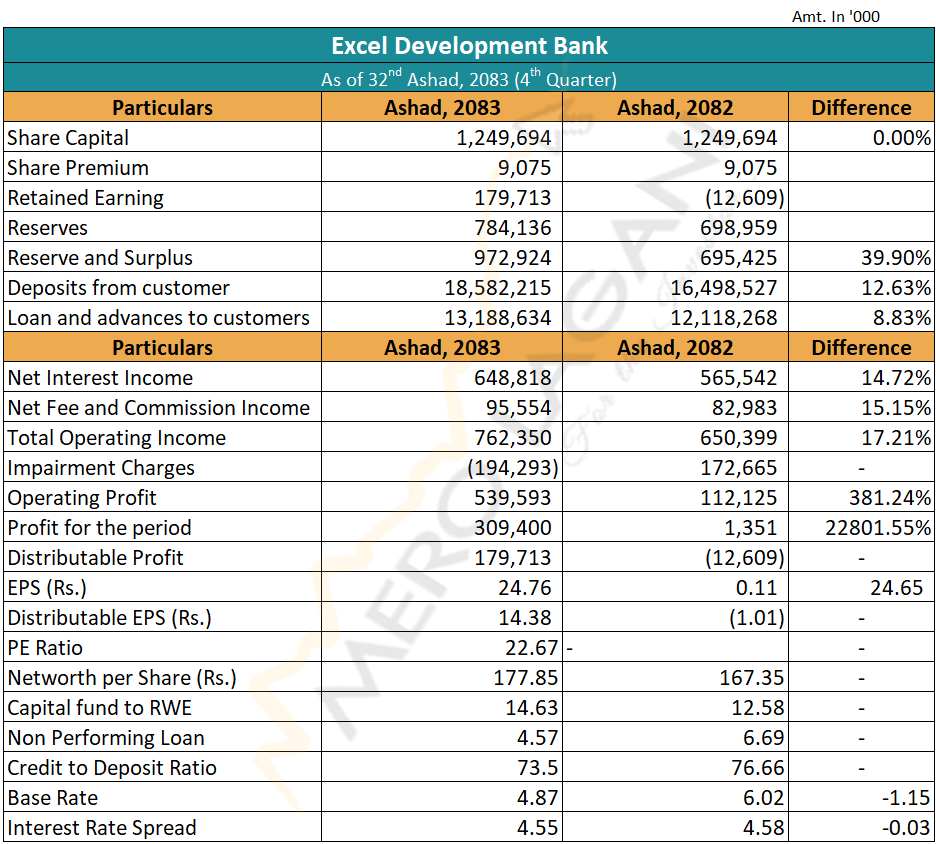Click Credit to Deposit 76.66

click(758, 768)
